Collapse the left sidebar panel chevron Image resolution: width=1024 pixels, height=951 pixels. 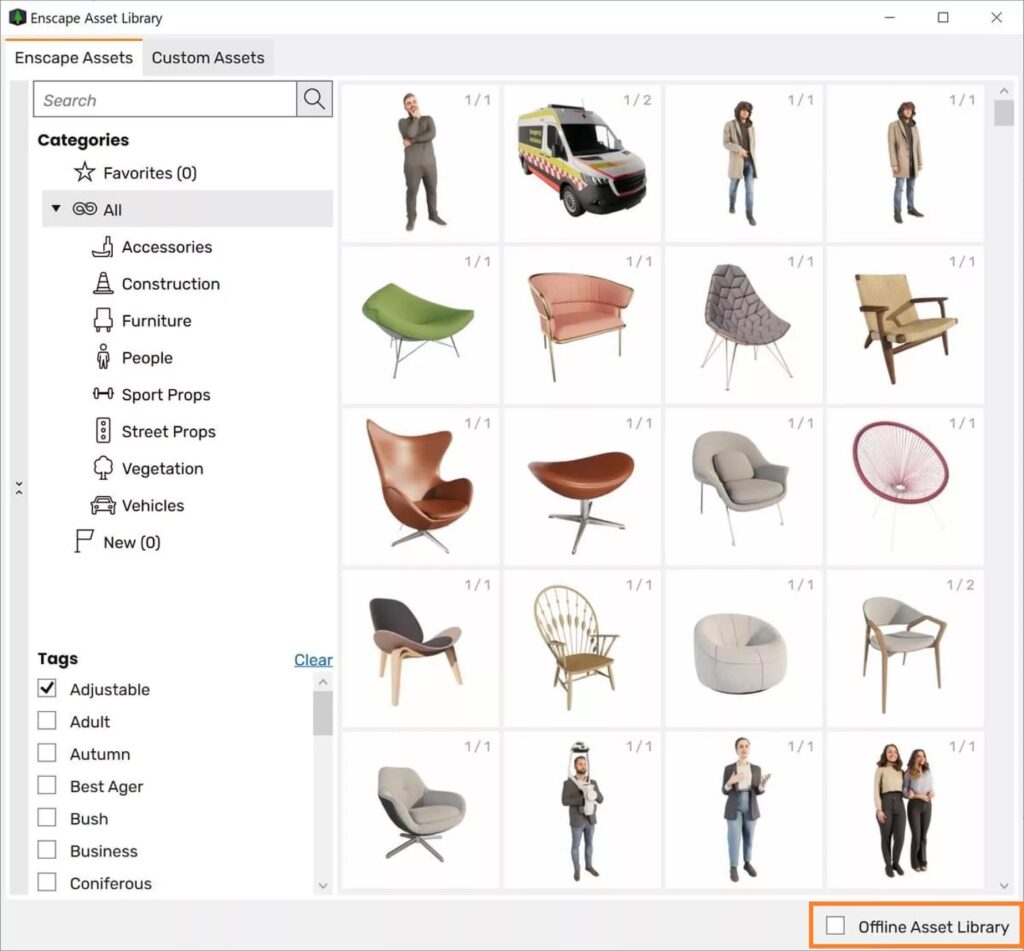pos(19,488)
